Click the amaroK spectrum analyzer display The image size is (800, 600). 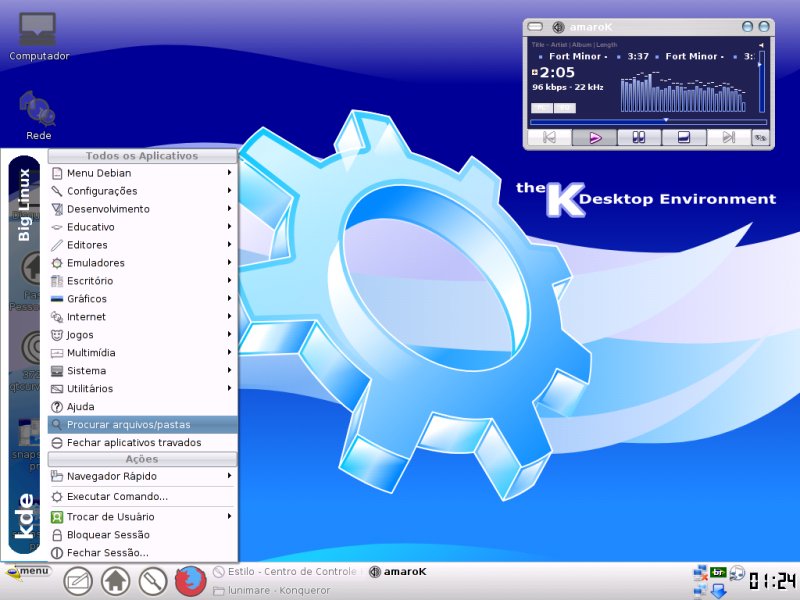[683, 92]
